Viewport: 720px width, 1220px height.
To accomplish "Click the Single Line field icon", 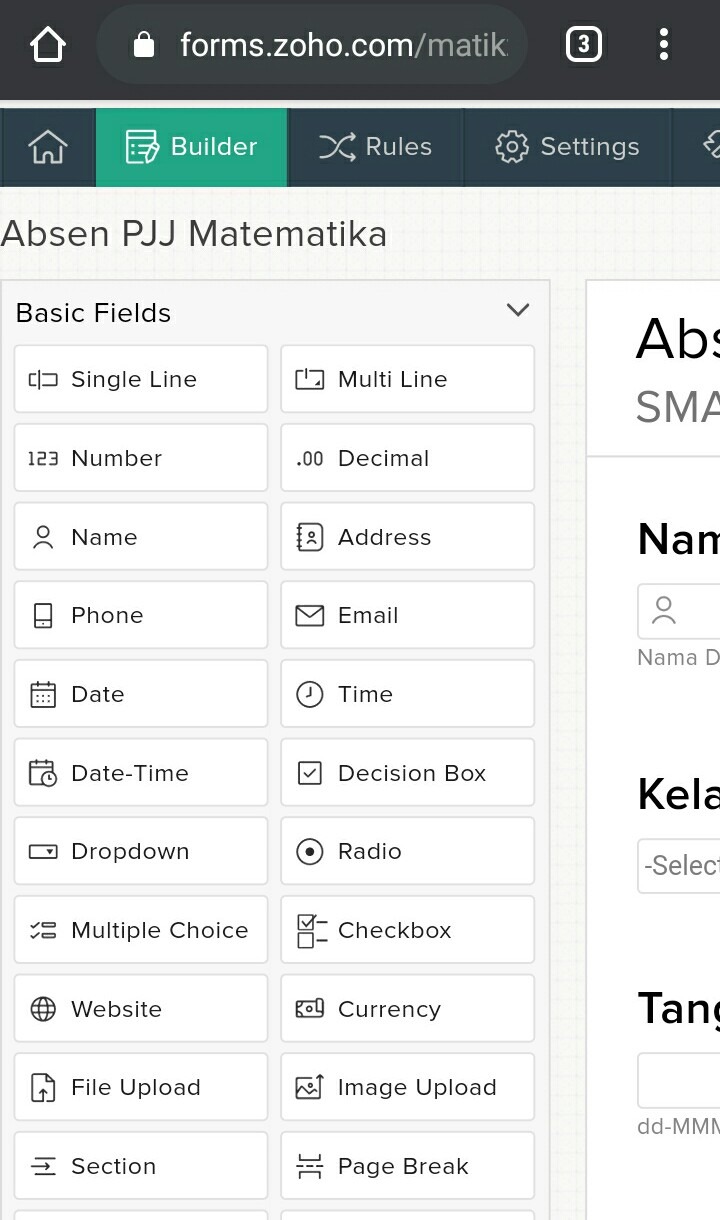I will click(43, 379).
